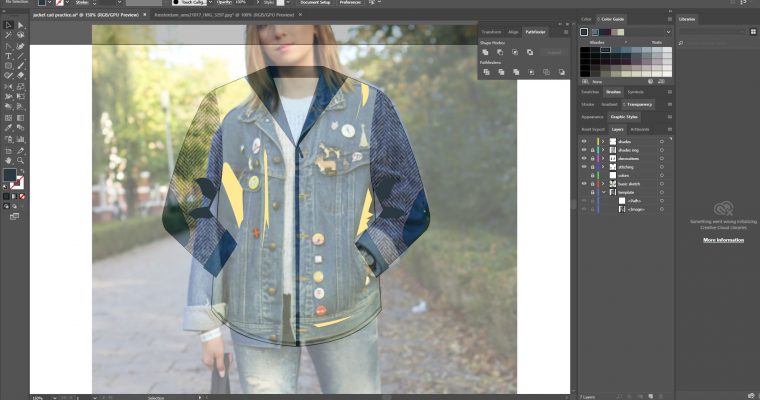Open Libraries grid view icon
760x400 pixels.
click(753, 32)
